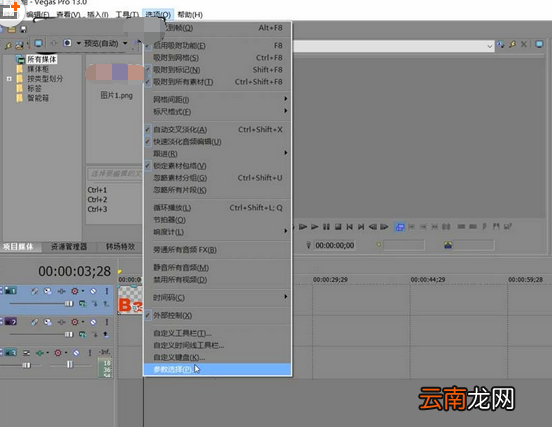Open the 帮助(H) menu
This screenshot has width=552, height=427.
[190, 15]
